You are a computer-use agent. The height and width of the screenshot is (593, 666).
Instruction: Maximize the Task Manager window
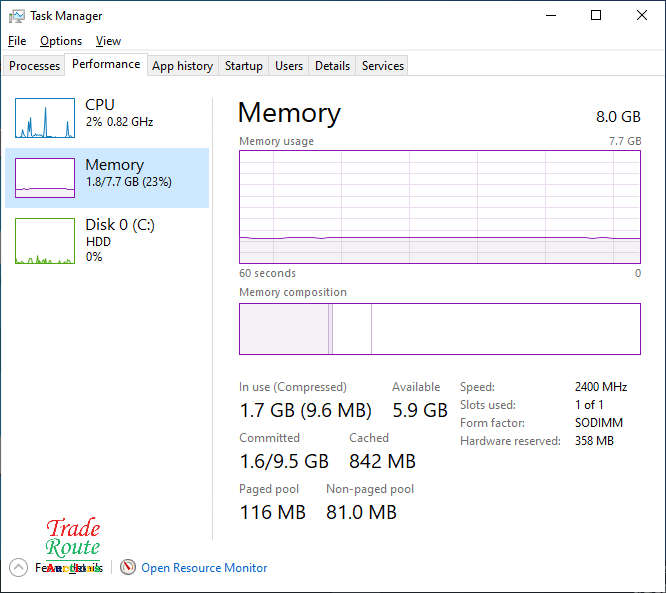[596, 16]
